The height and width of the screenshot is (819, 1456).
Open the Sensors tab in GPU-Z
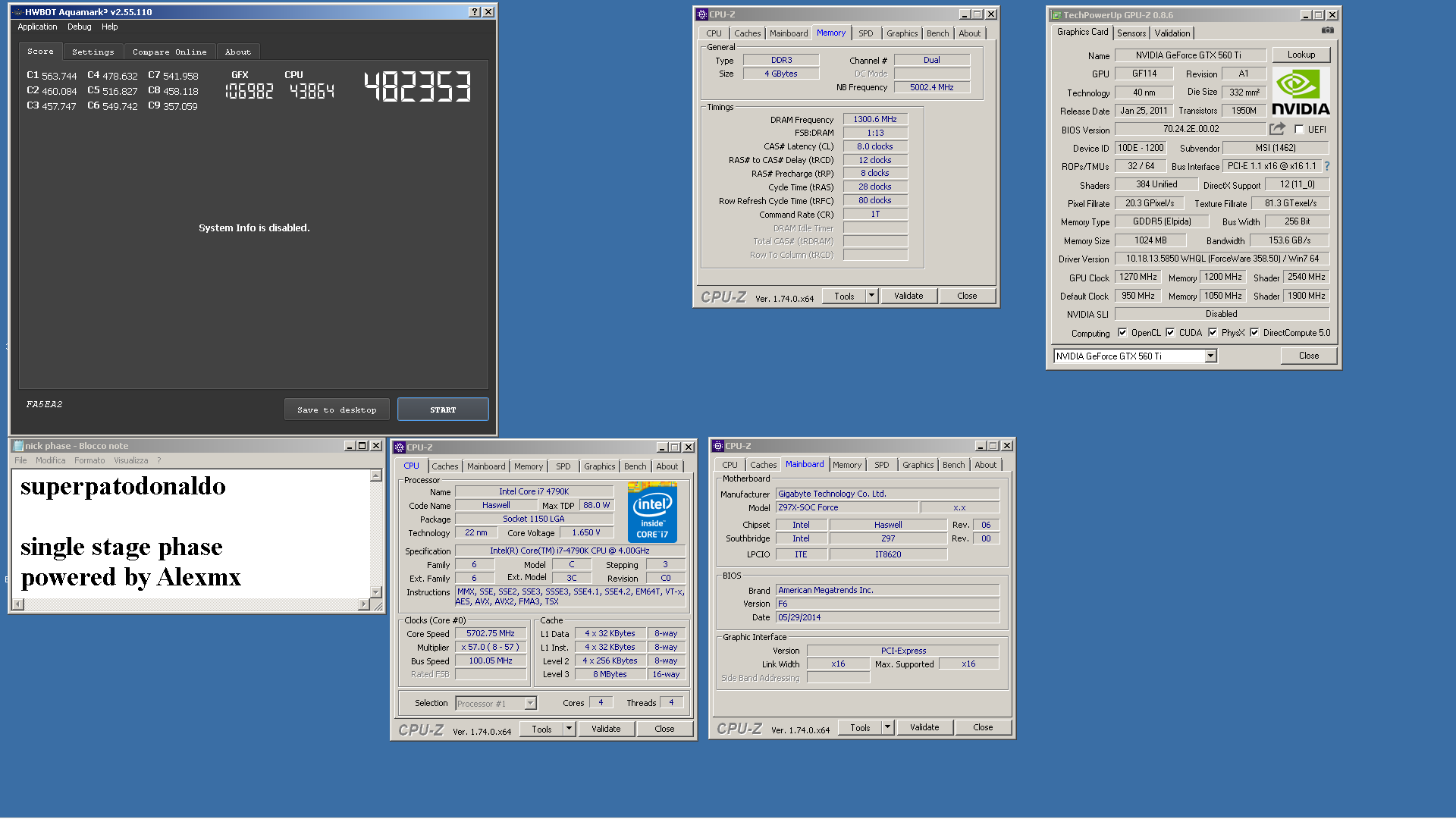coord(1131,33)
